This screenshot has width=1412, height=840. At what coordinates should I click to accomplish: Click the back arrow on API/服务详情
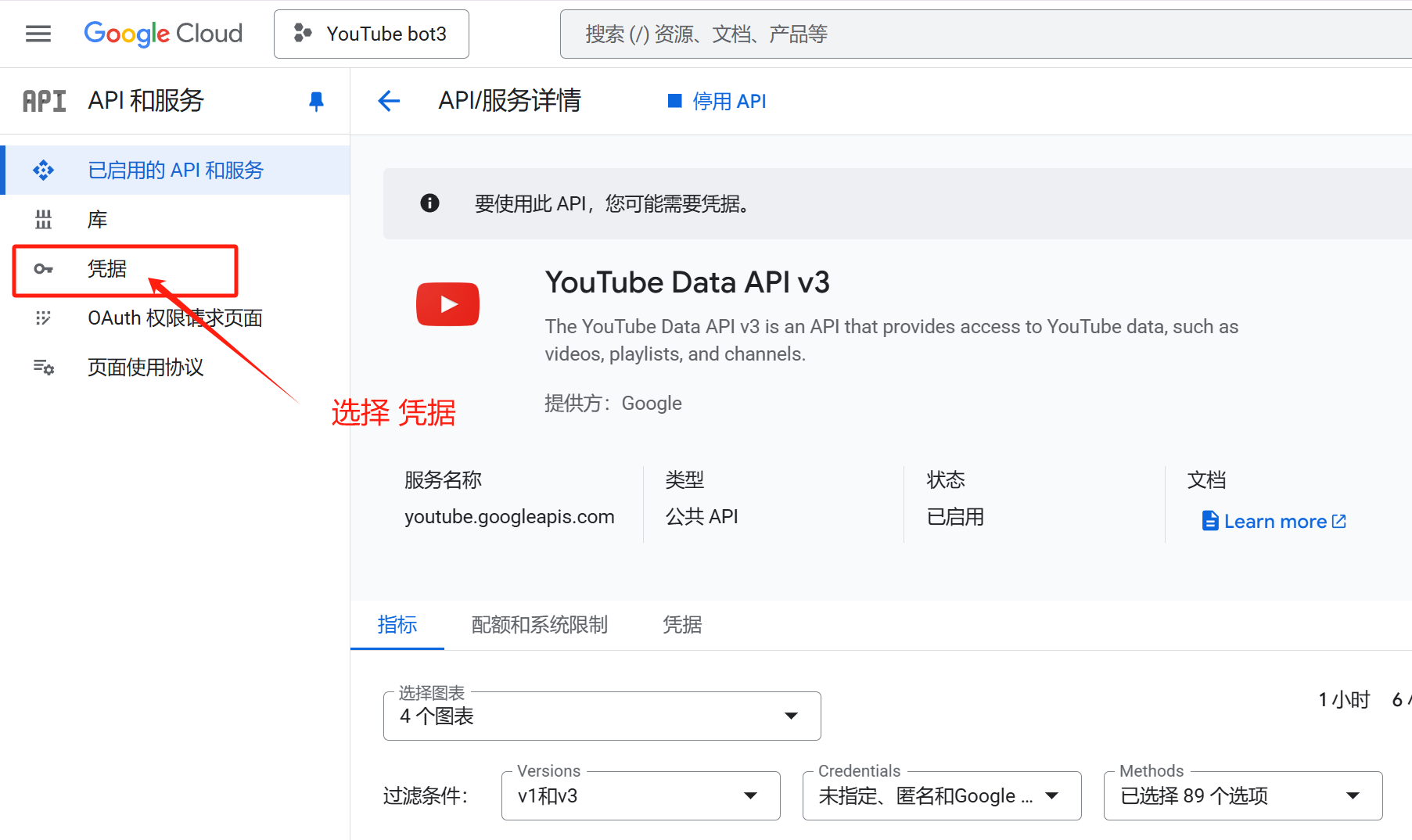coord(389,101)
